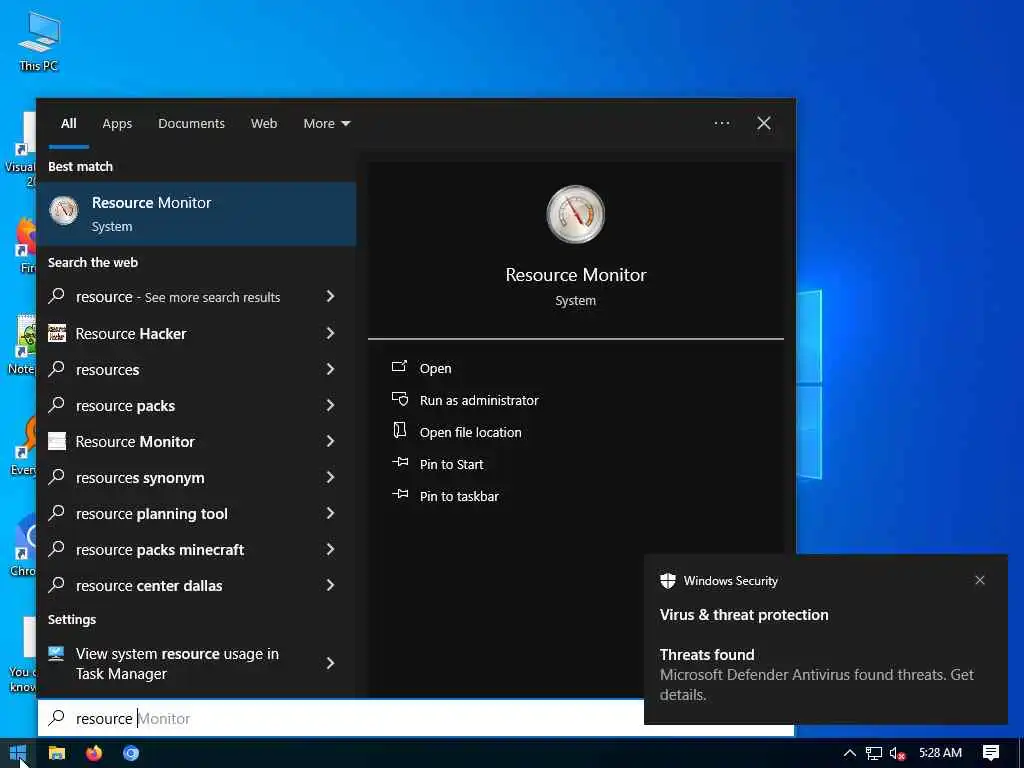The image size is (1024, 768).
Task: Click the Windows Security shield icon
Action: click(x=667, y=581)
